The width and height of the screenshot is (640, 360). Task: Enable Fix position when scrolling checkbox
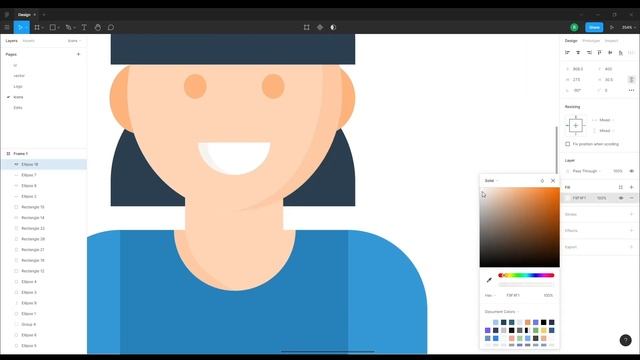(x=567, y=144)
